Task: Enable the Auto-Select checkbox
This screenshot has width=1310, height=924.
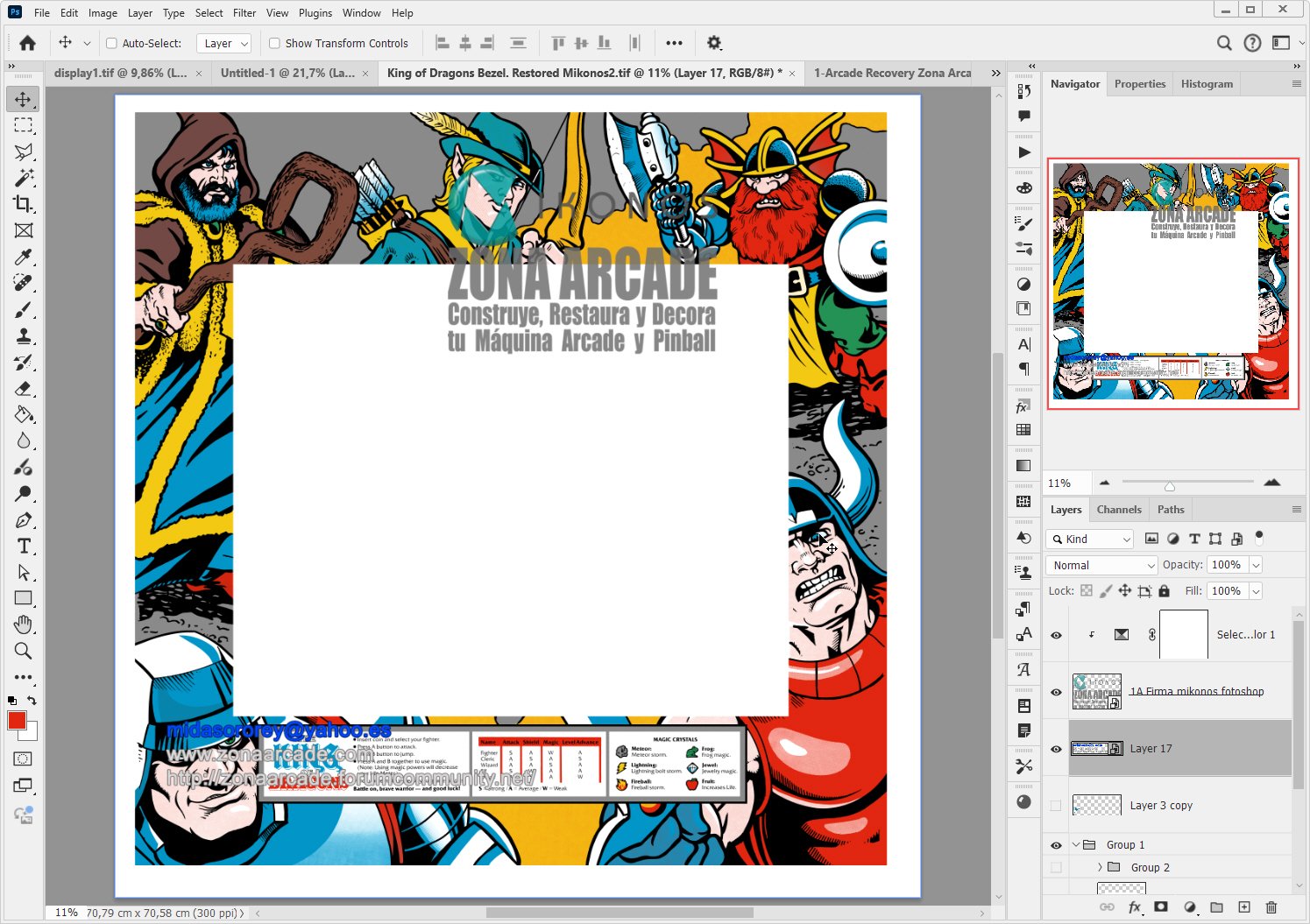Action: pos(112,43)
